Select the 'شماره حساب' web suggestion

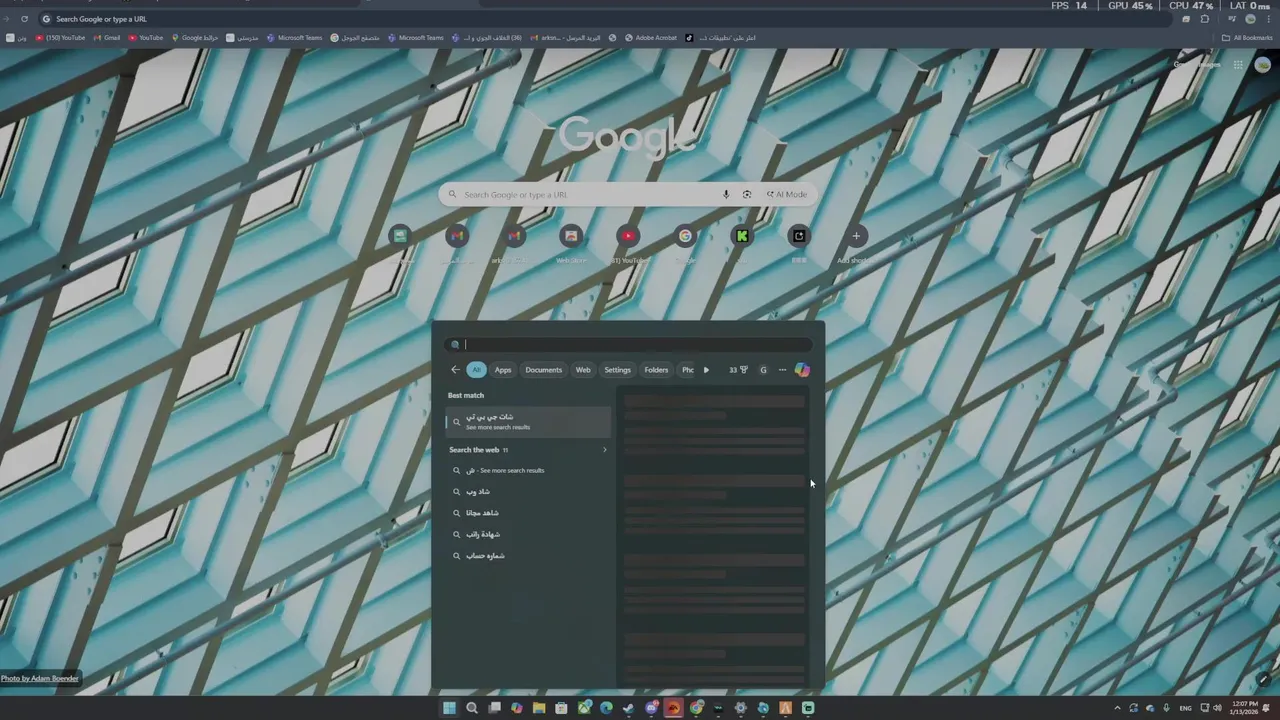tap(528, 556)
